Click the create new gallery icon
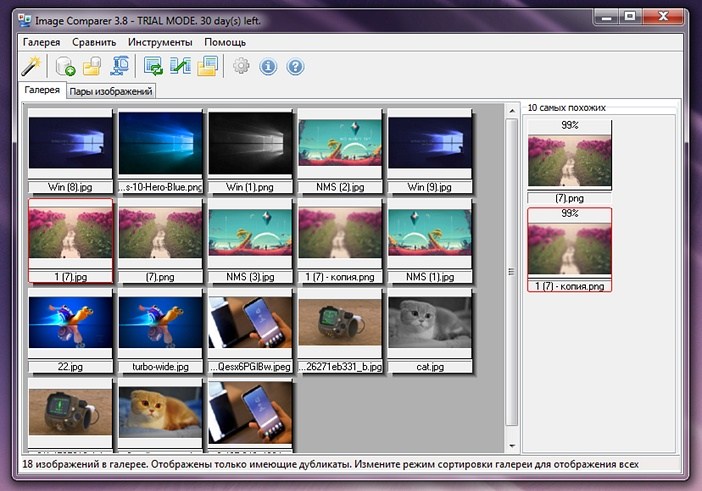Screen dimensions: 702x491 66,67
